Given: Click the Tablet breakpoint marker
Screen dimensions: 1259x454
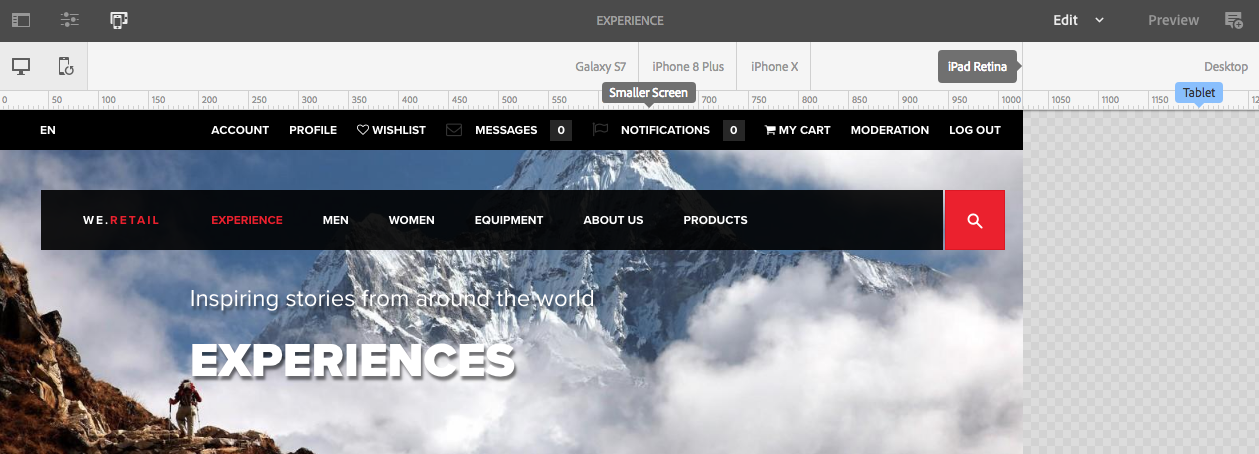Looking at the screenshot, I should pos(1199,93).
